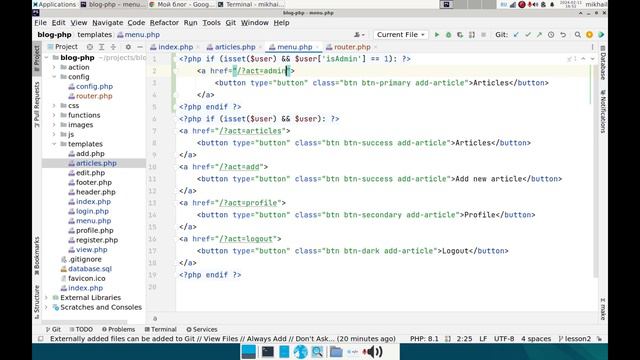Select login.php in the project tree
The height and width of the screenshot is (360, 640).
pyautogui.click(x=92, y=211)
